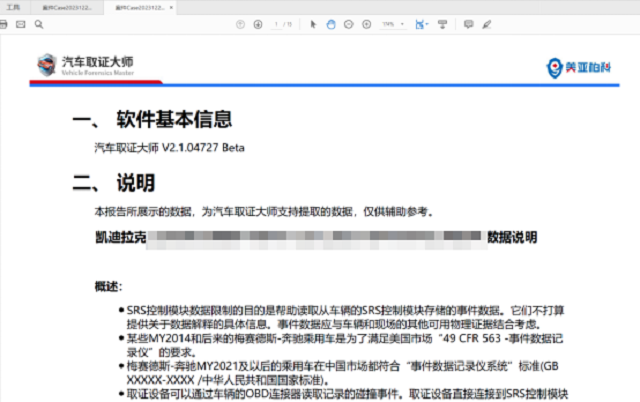Click the 汽车取证大师 logo
This screenshot has width=640, height=402.
(85, 65)
